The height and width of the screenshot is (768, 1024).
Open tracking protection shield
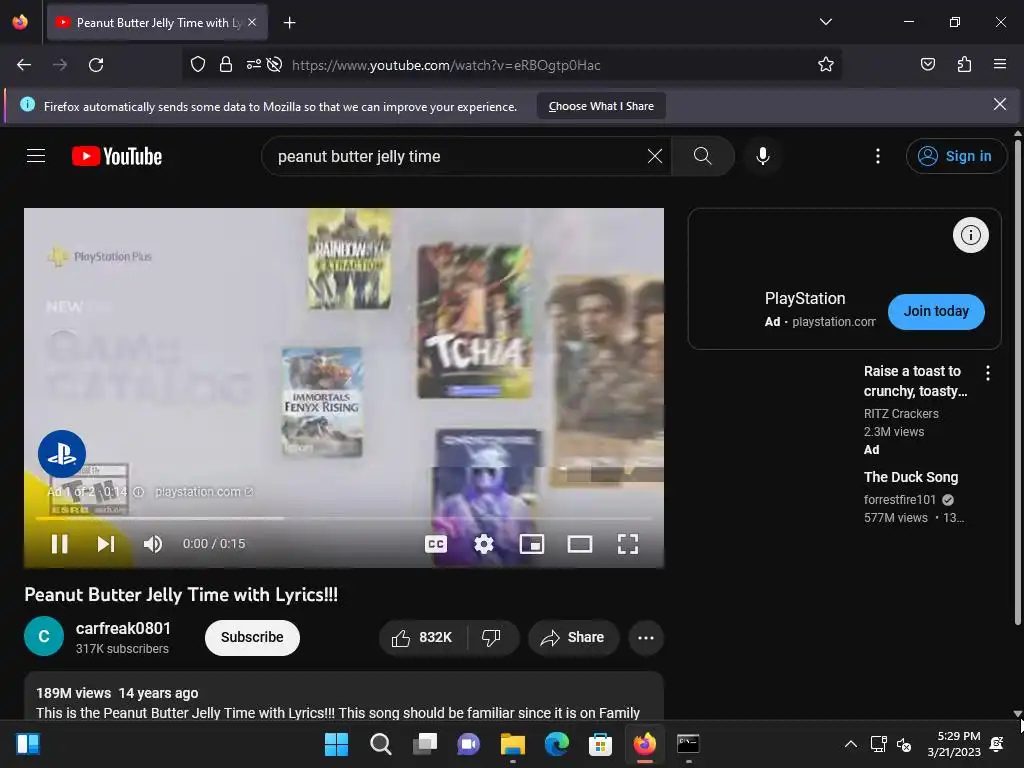(198, 64)
